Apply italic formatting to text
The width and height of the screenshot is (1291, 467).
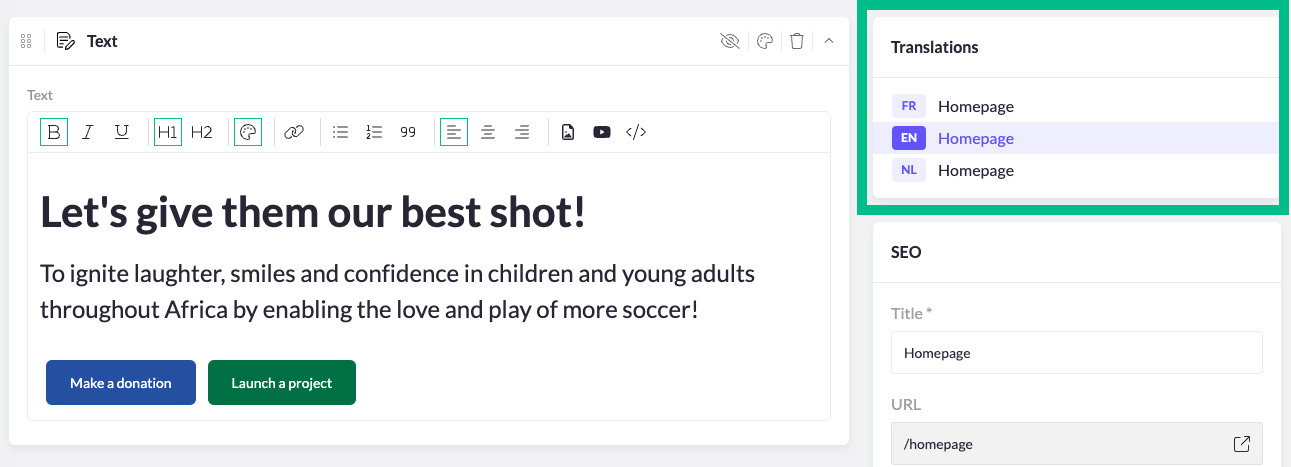pyautogui.click(x=87, y=132)
